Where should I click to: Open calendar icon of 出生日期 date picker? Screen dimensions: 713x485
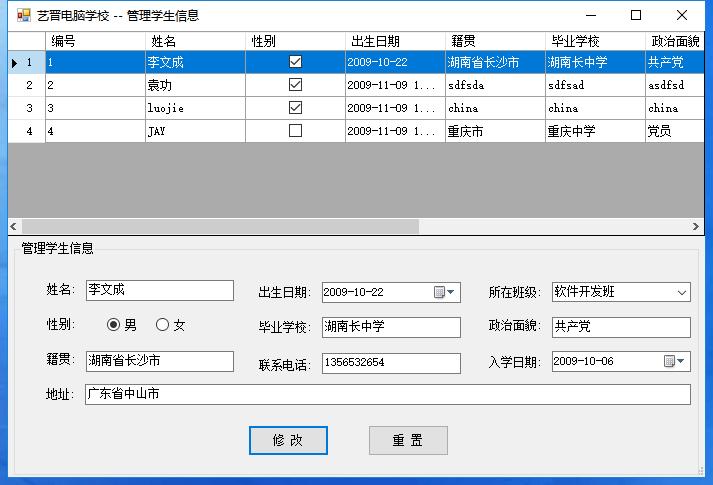[439, 292]
